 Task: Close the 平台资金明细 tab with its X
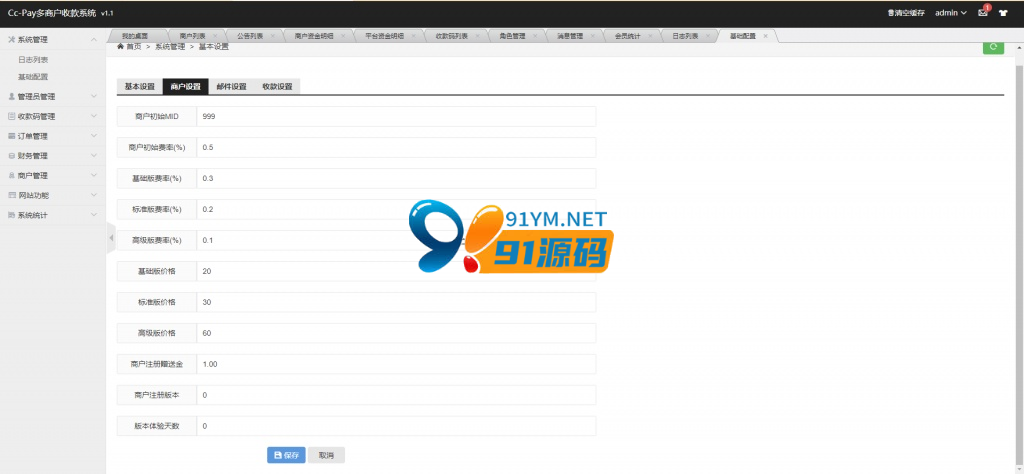click(x=413, y=36)
